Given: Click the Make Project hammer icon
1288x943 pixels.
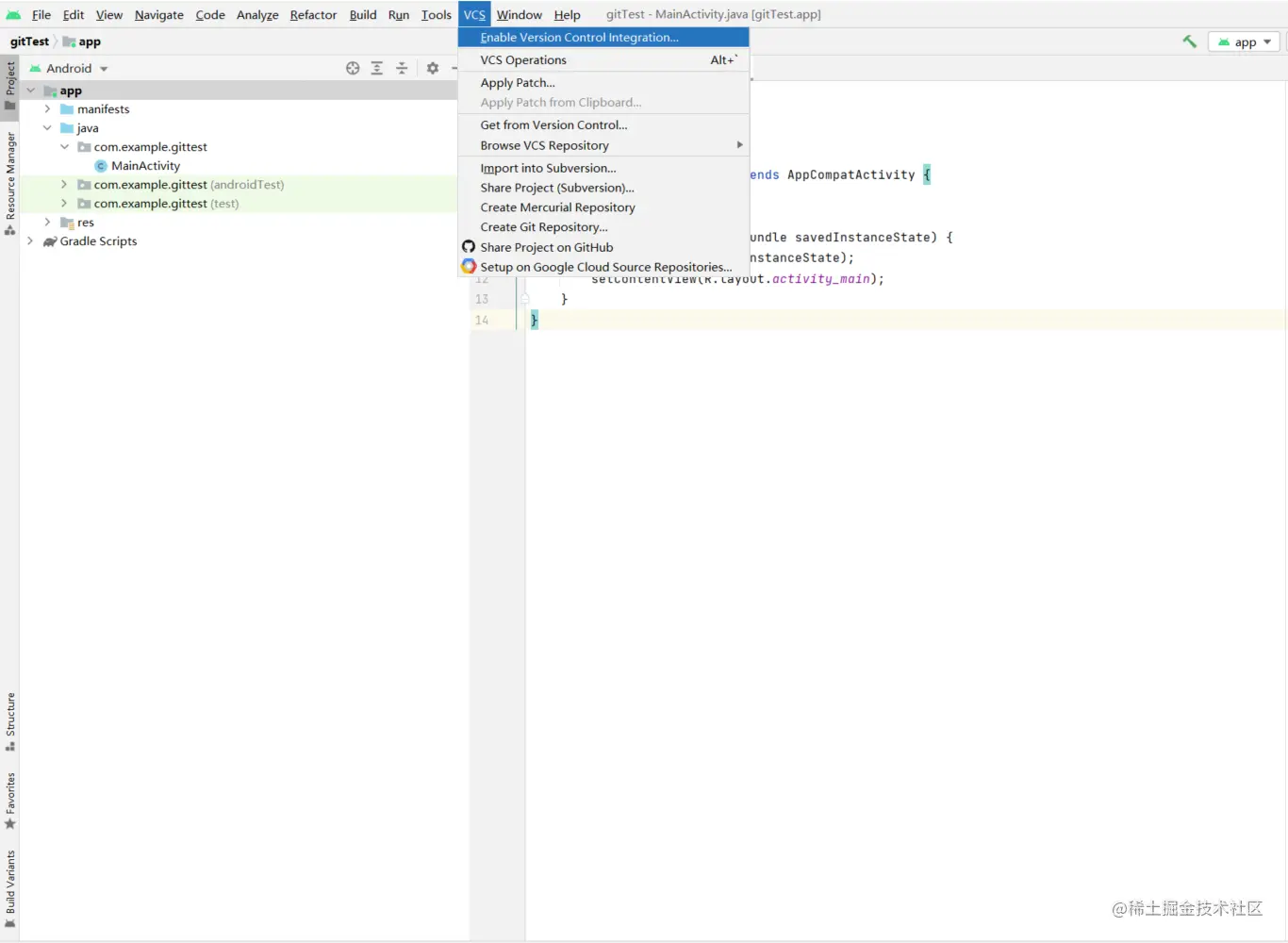Looking at the screenshot, I should point(1190,41).
